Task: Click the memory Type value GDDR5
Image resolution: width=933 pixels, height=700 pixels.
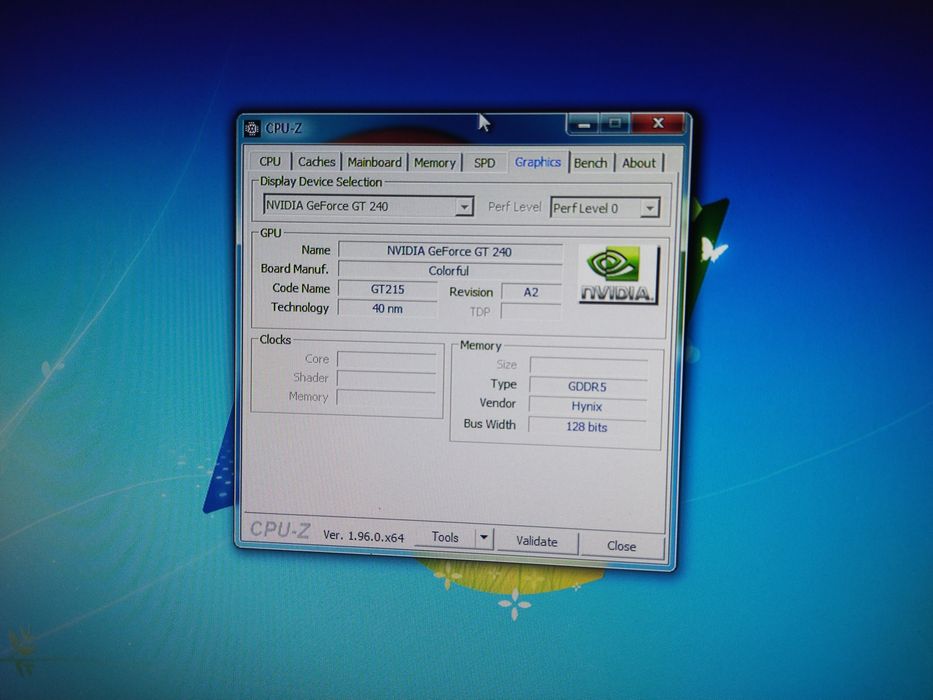Action: point(588,386)
